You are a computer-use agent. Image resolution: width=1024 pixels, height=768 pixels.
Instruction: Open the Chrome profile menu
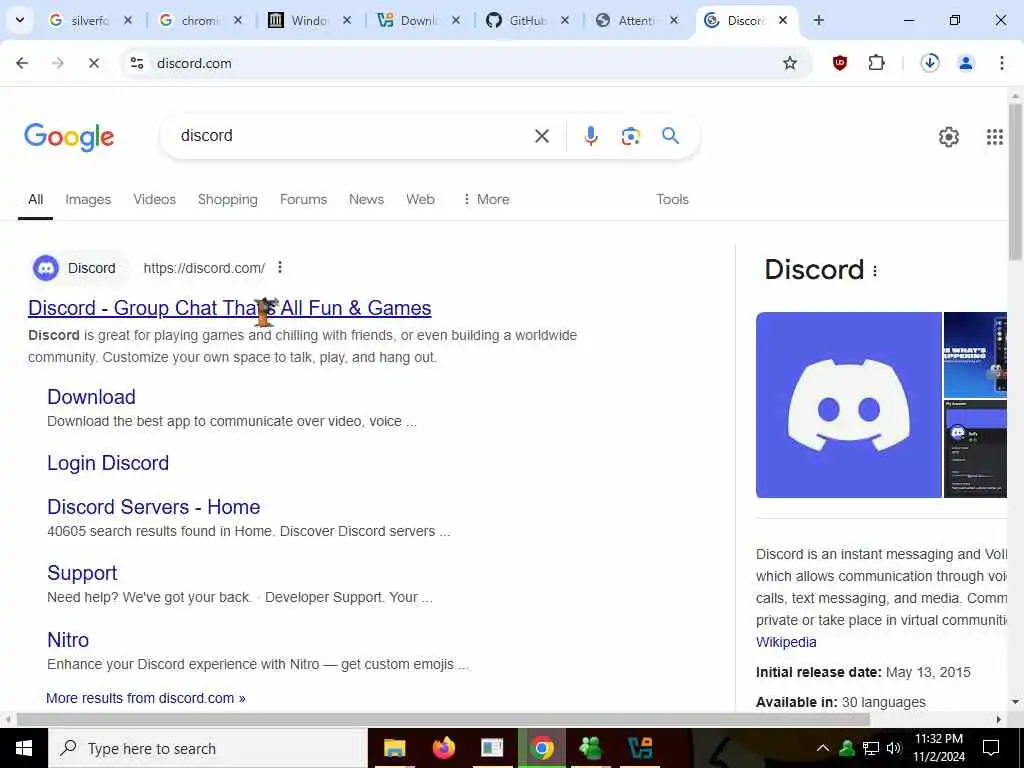point(966,63)
